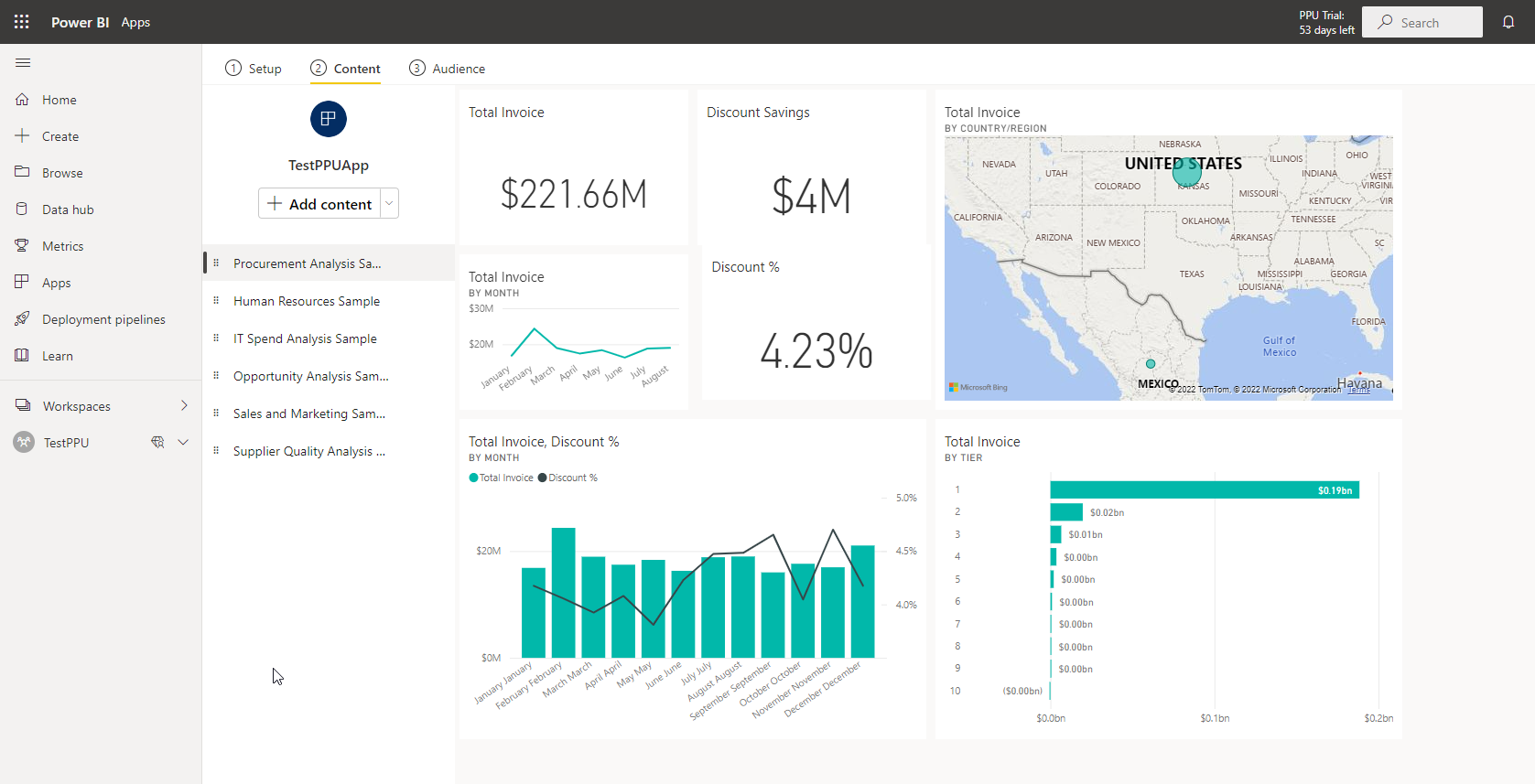Select the Content step tab
The width and height of the screenshot is (1535, 784).
click(345, 69)
